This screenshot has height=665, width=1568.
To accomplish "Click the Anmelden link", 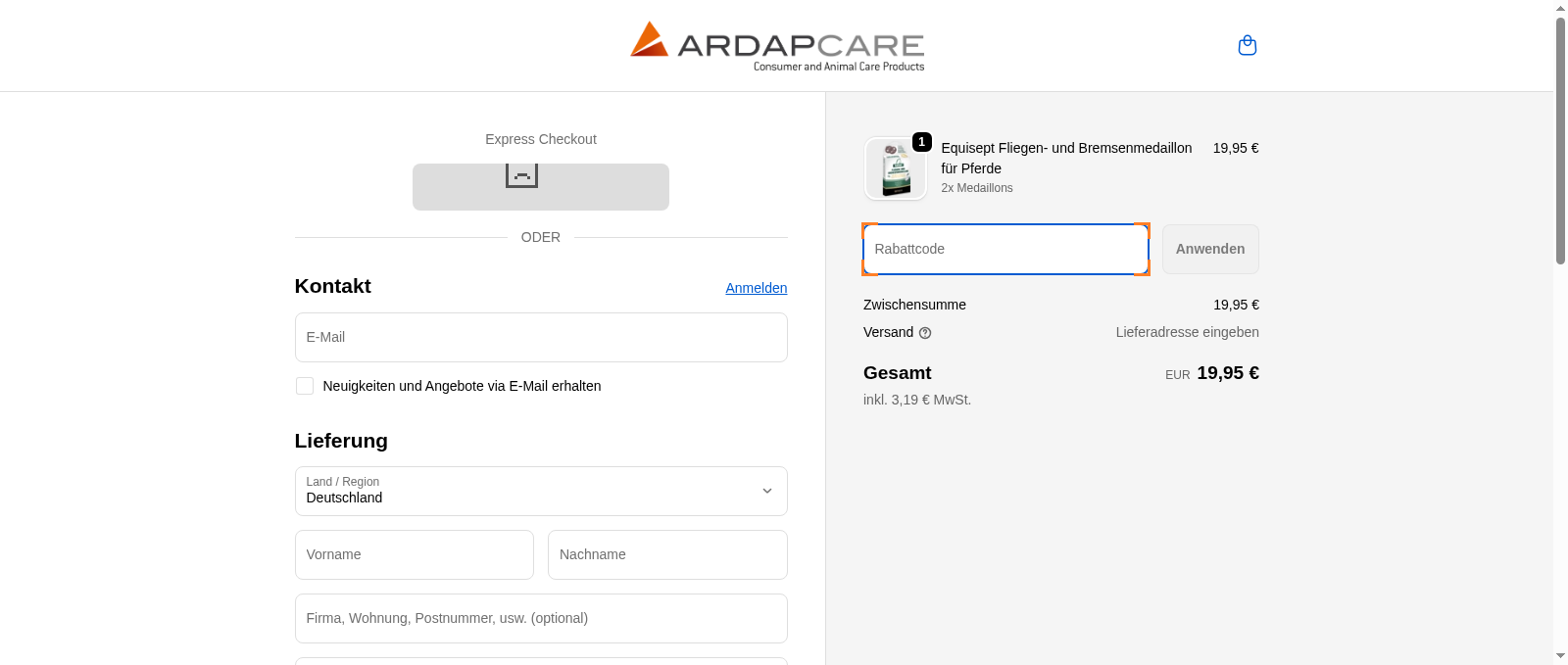I will tap(757, 288).
